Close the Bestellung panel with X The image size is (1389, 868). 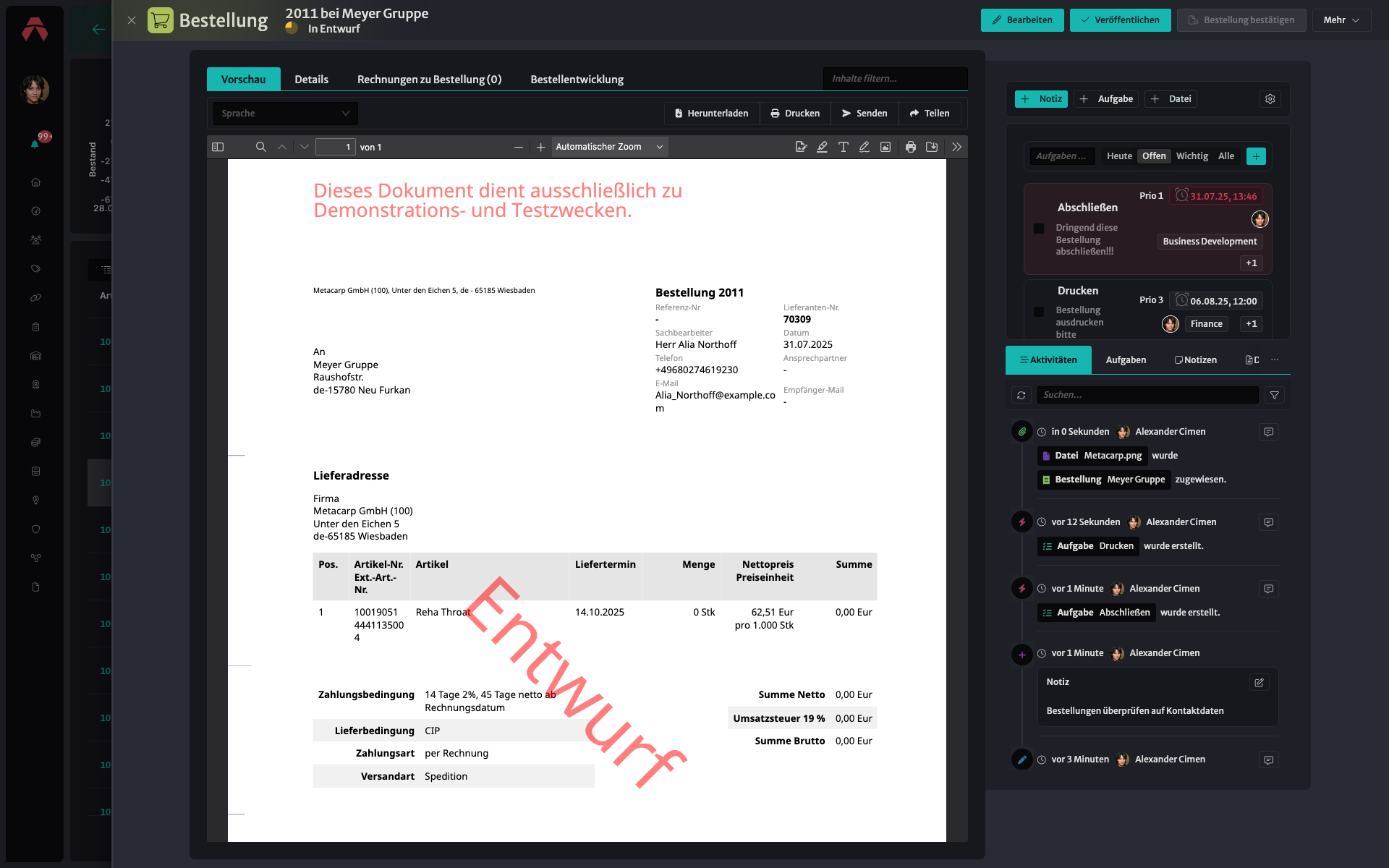tap(131, 20)
